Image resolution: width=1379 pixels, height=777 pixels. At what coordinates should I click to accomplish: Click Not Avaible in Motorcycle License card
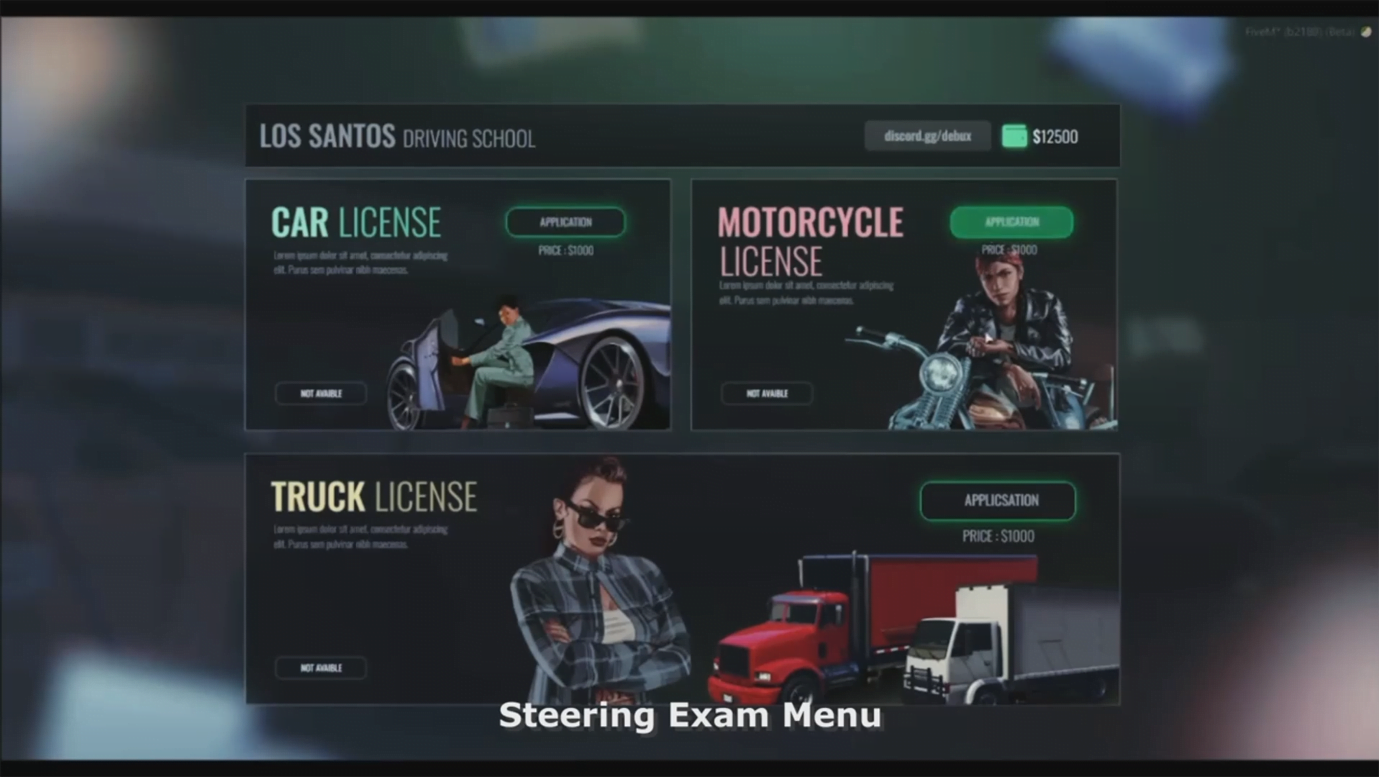pyautogui.click(x=767, y=393)
